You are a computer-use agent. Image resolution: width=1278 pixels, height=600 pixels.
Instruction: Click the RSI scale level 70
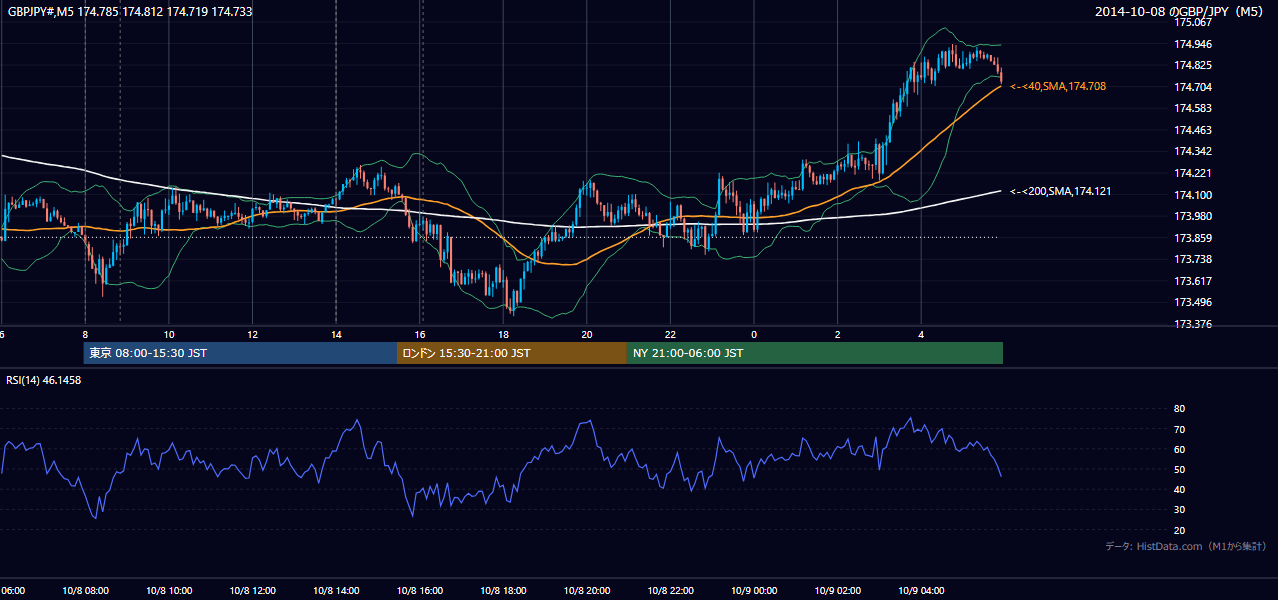[x=1179, y=429]
